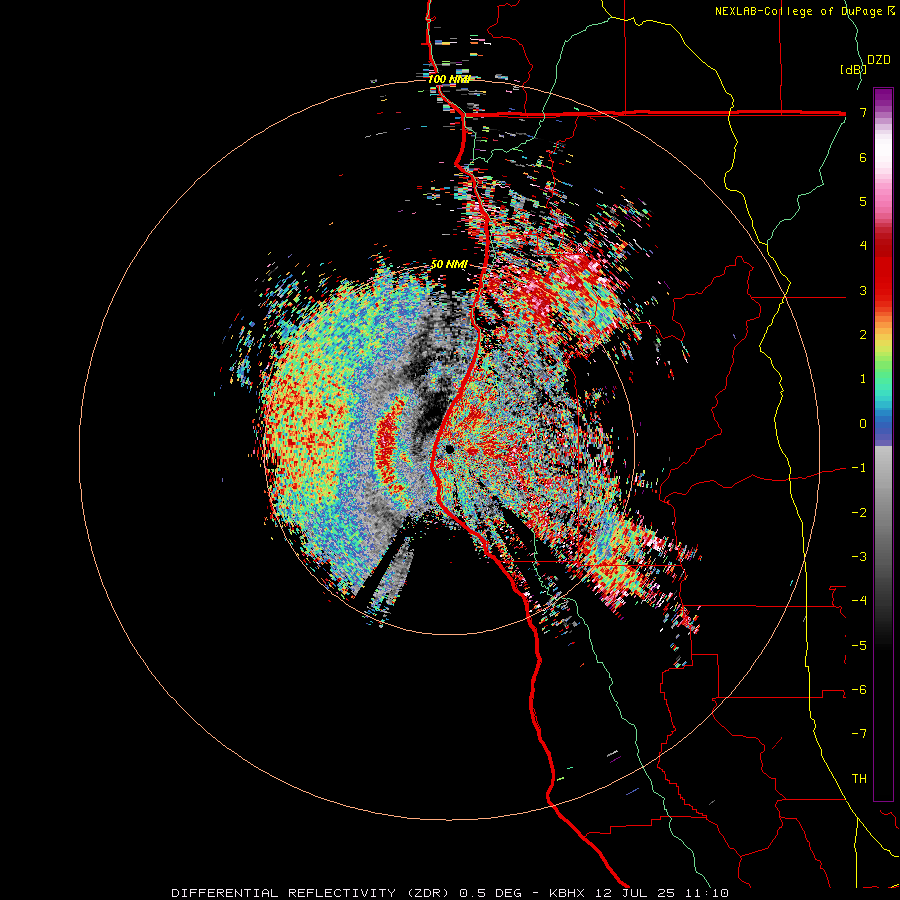900x900 pixels.
Task: Click the -2 dB value on color scale
Action: point(859,513)
